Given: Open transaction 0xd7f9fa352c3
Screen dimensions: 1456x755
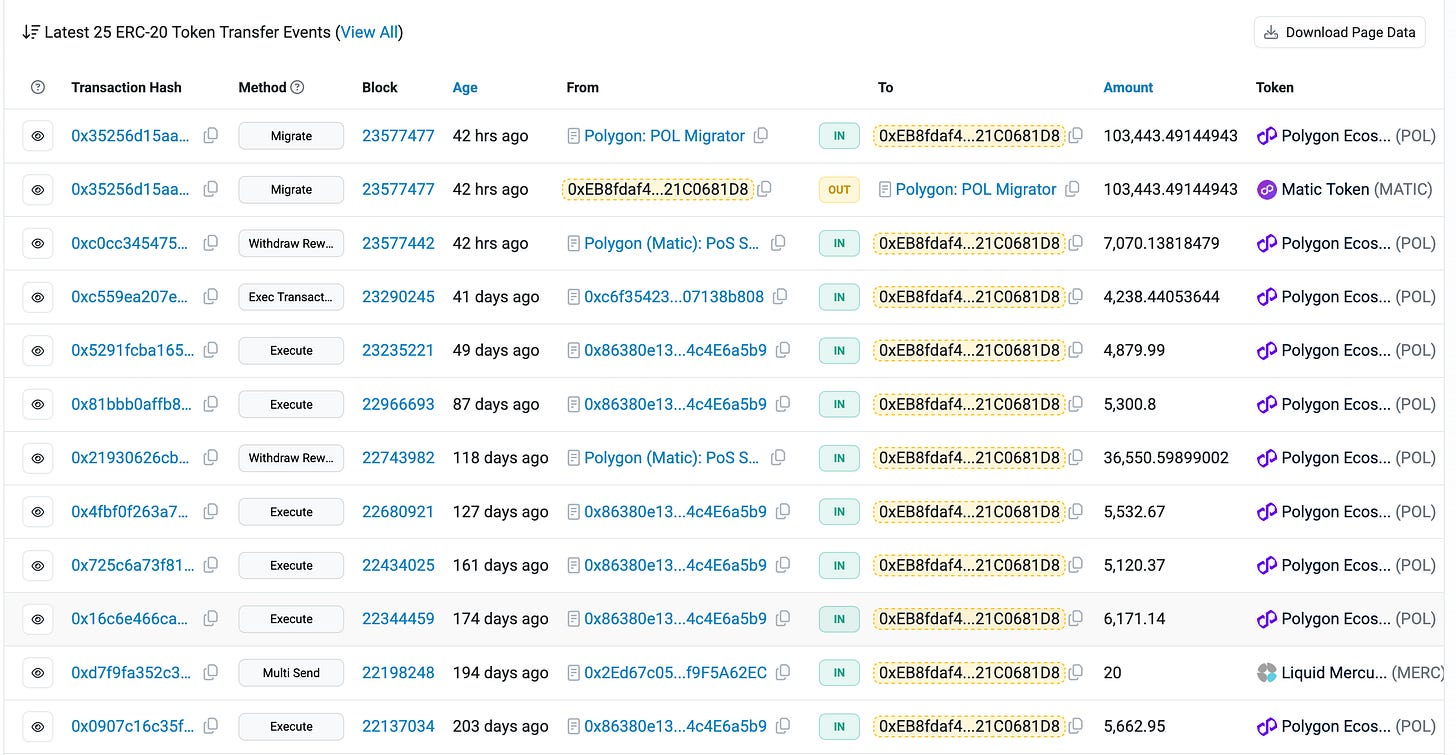Looking at the screenshot, I should click(x=131, y=673).
